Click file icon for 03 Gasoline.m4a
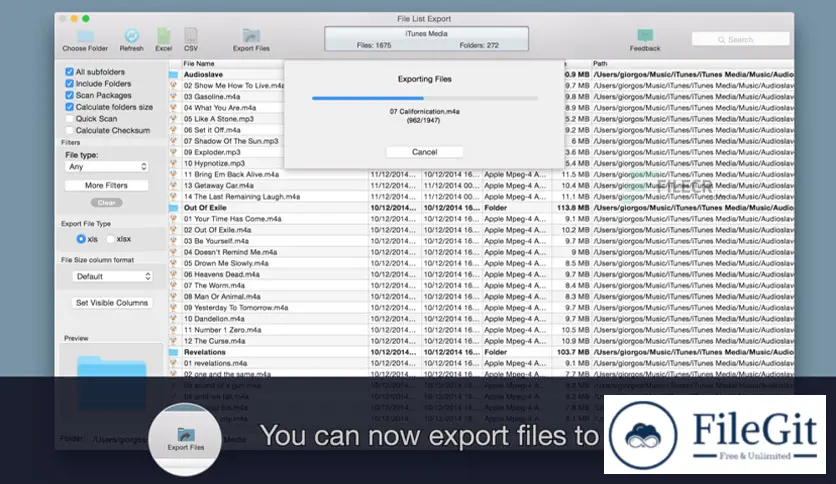This screenshot has width=836, height=484. click(174, 96)
